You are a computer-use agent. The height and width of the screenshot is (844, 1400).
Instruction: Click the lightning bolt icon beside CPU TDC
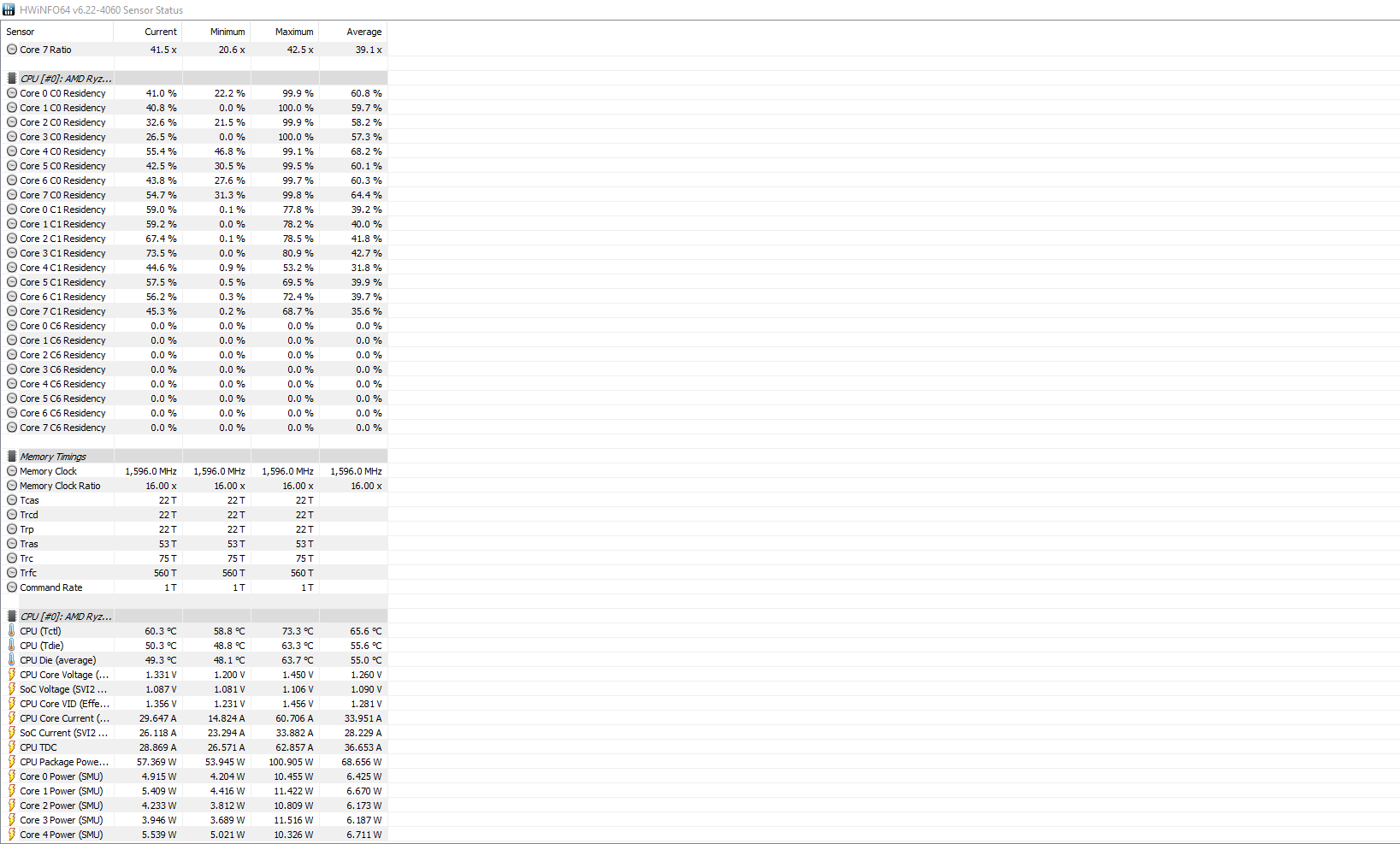(12, 747)
